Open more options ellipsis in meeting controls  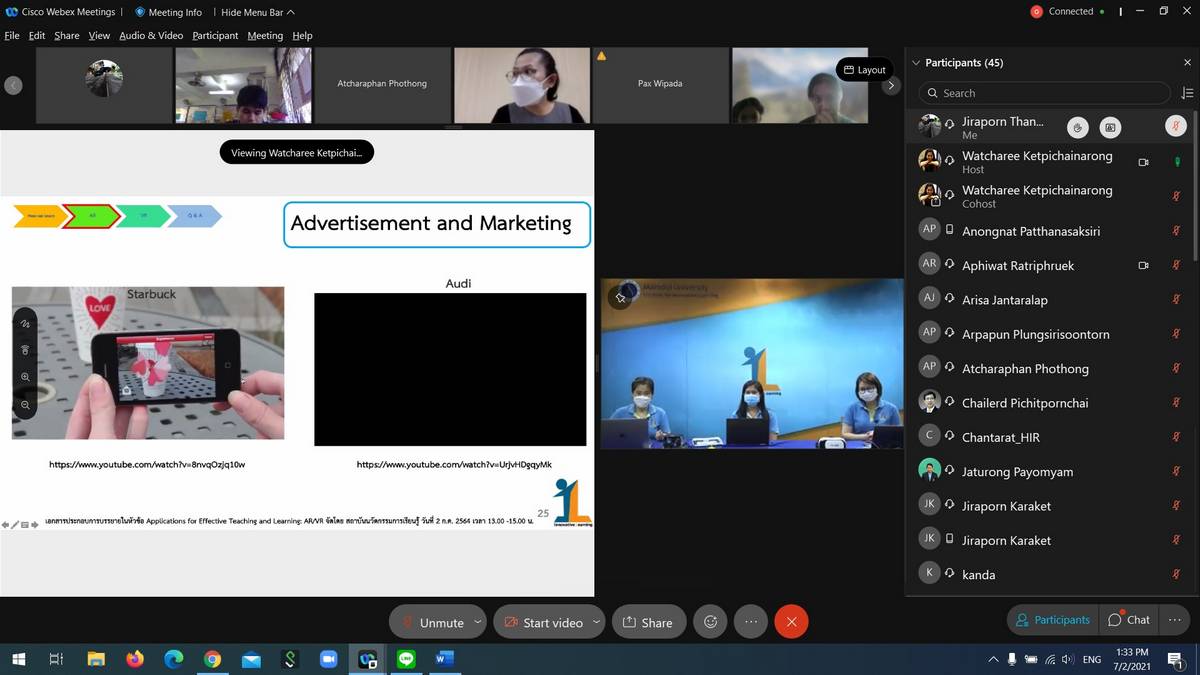(x=751, y=622)
